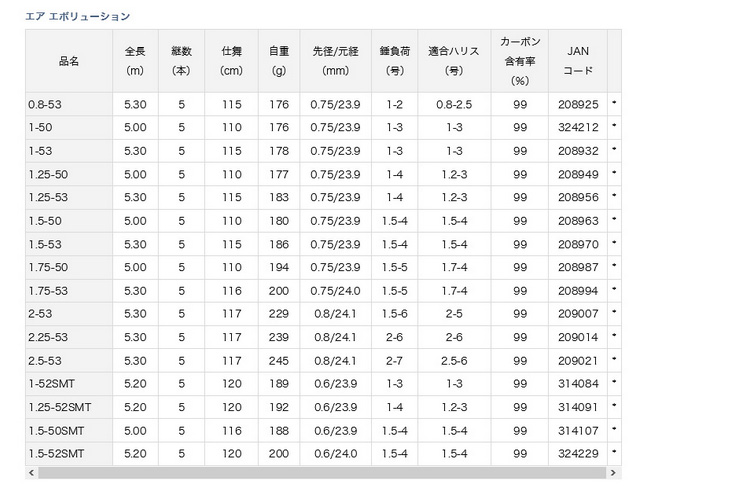730x502 pixels.
Task: Click the 品名 column header
Action: 69,61
